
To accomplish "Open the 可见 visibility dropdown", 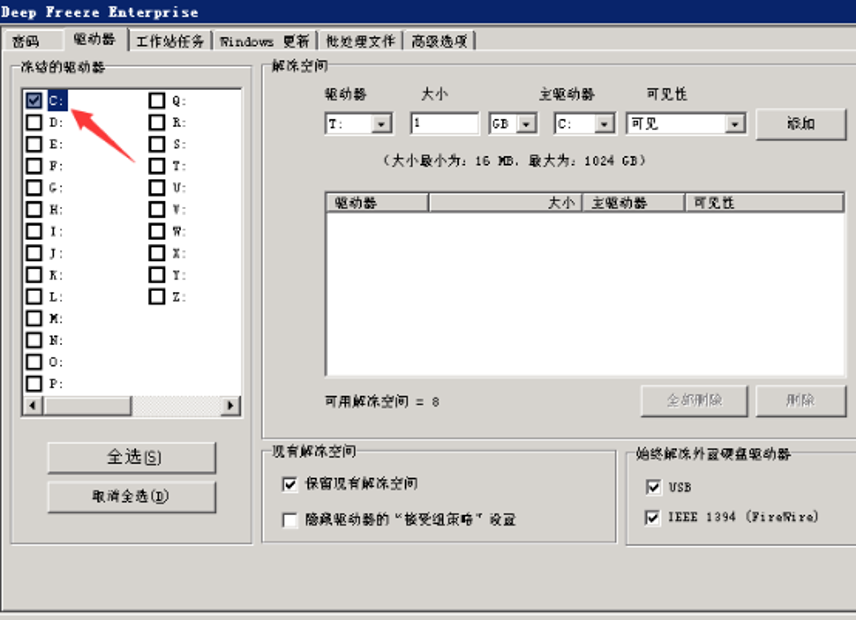I will point(735,124).
